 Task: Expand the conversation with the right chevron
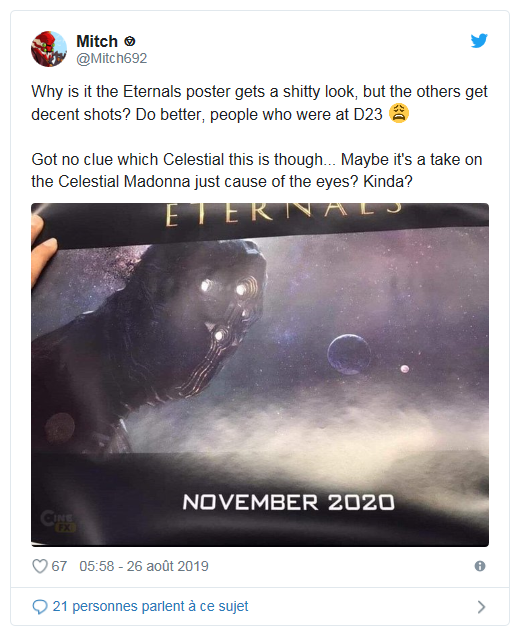pyautogui.click(x=481, y=607)
